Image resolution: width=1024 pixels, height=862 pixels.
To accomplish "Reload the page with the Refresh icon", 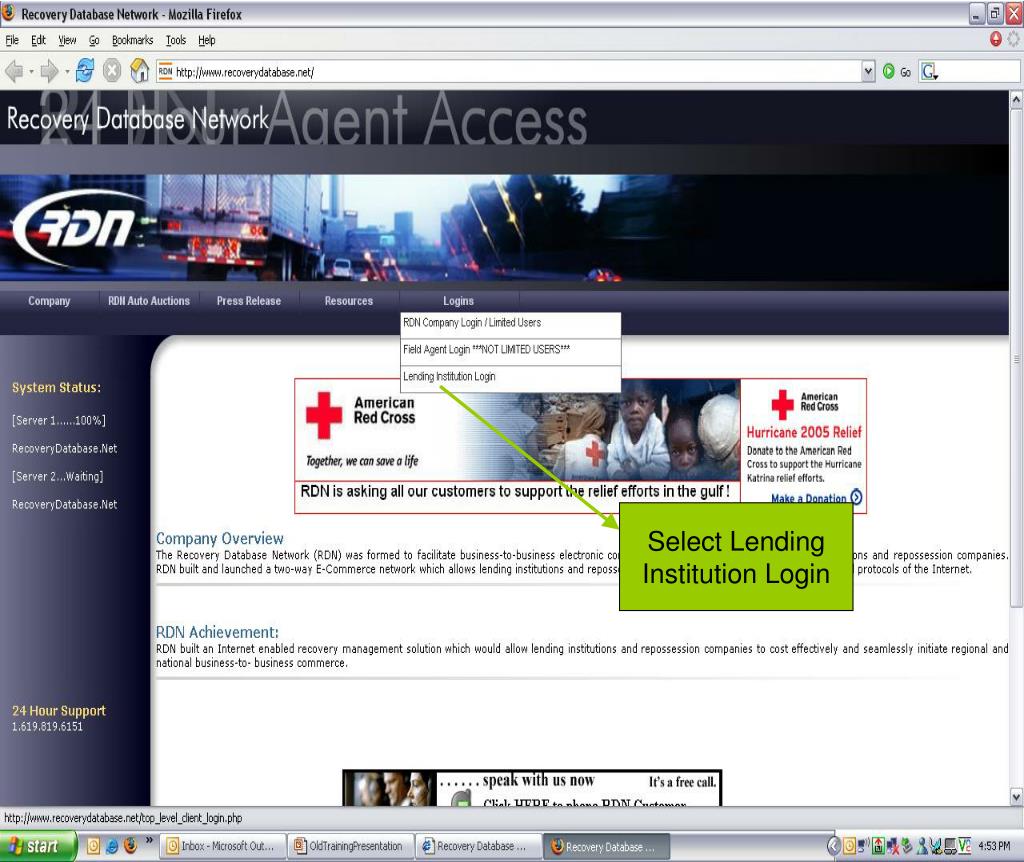I will point(85,71).
